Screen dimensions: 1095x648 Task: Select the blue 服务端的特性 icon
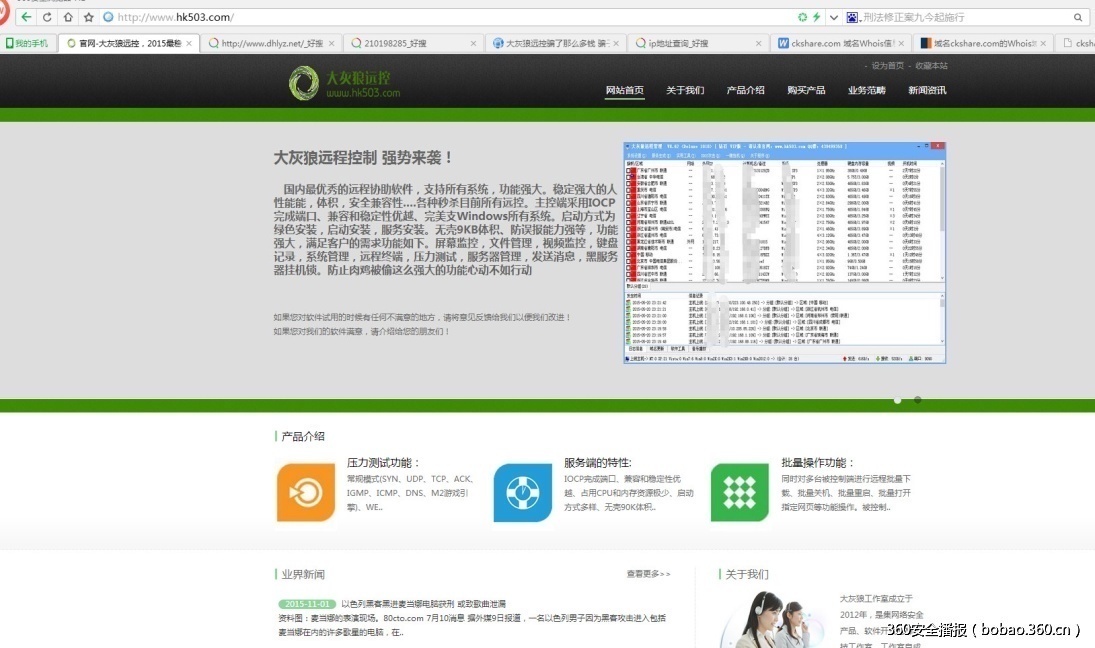click(523, 490)
